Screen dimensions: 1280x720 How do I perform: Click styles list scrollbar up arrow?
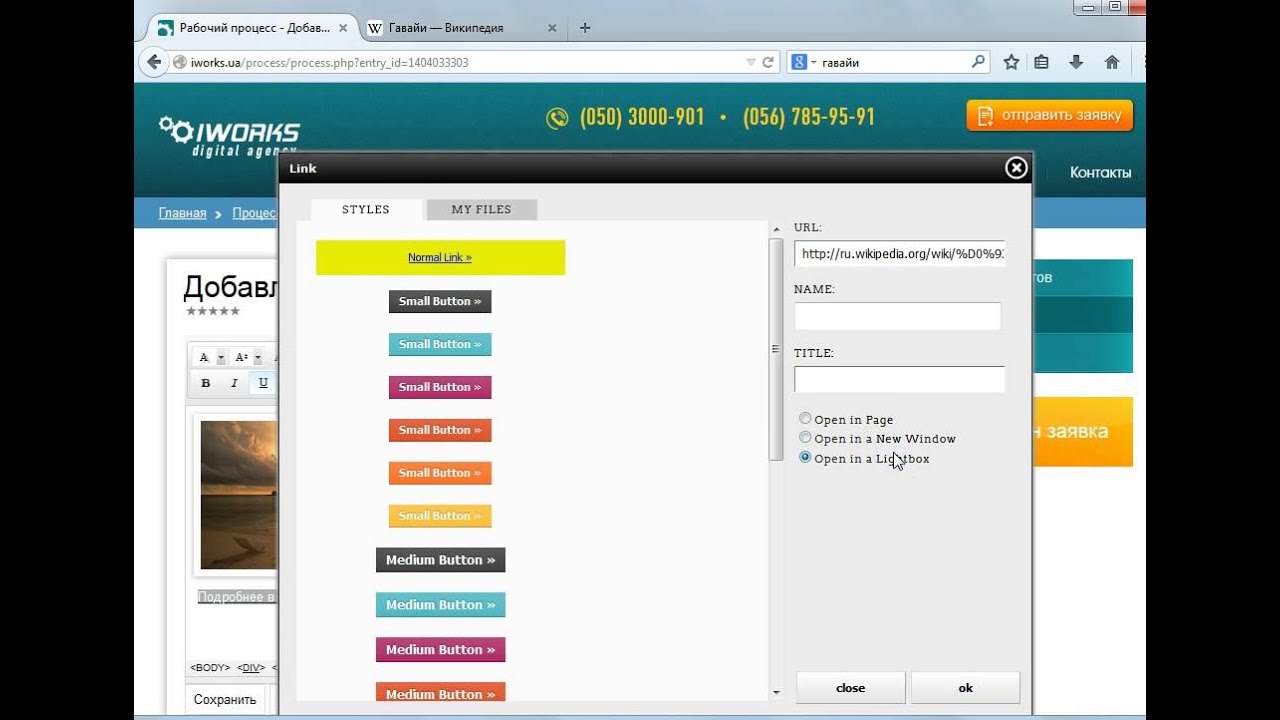click(x=776, y=229)
